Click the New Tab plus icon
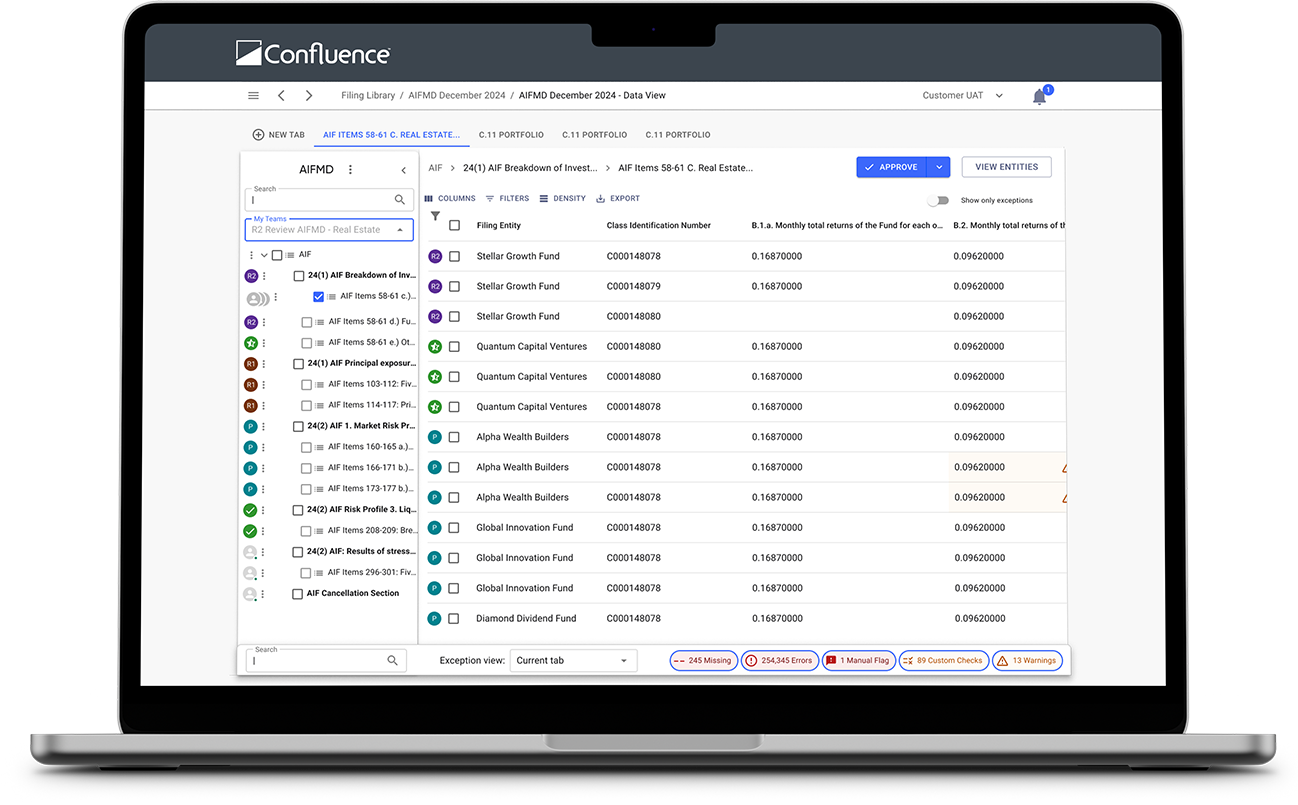 258,135
